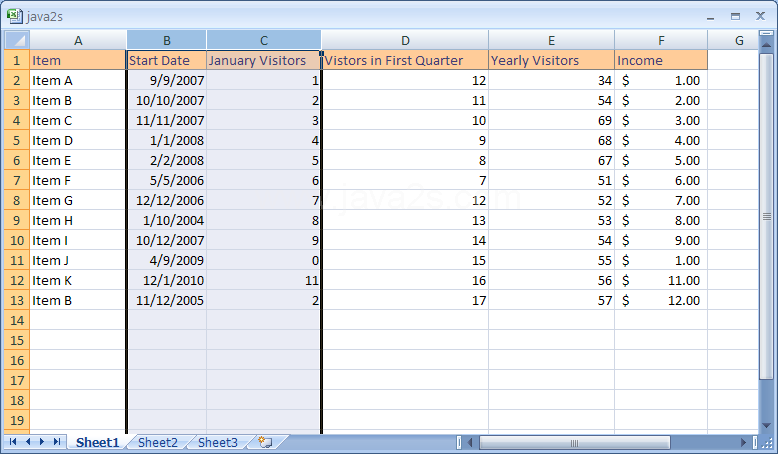Click the previous sheet navigation arrow
This screenshot has width=778, height=454.
(x=28, y=442)
